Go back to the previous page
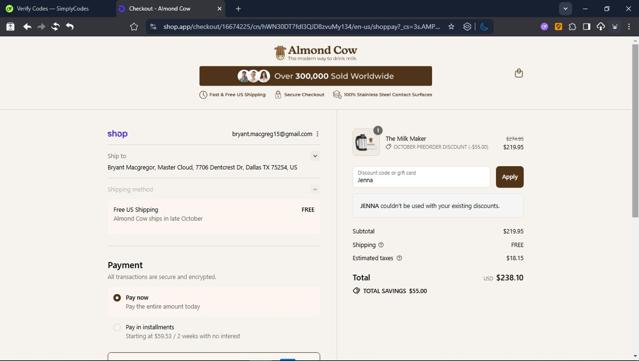Viewport: 639px width, 361px height. point(27,26)
